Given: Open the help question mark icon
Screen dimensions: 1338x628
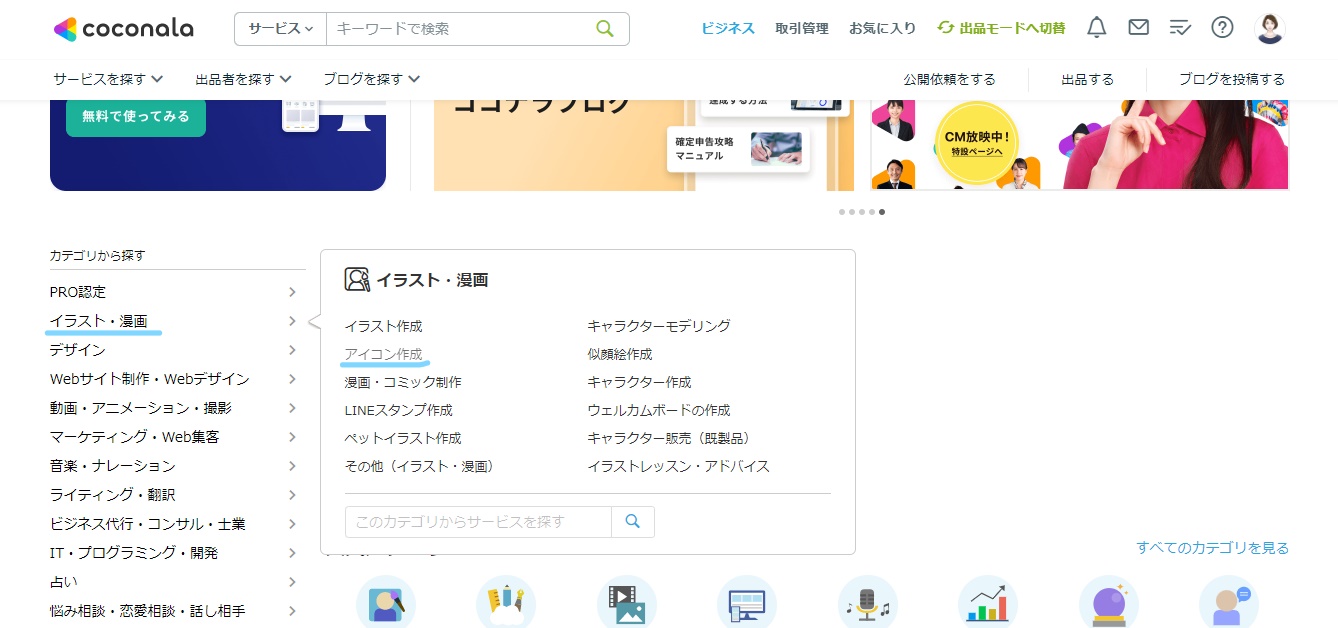Looking at the screenshot, I should pos(1222,27).
